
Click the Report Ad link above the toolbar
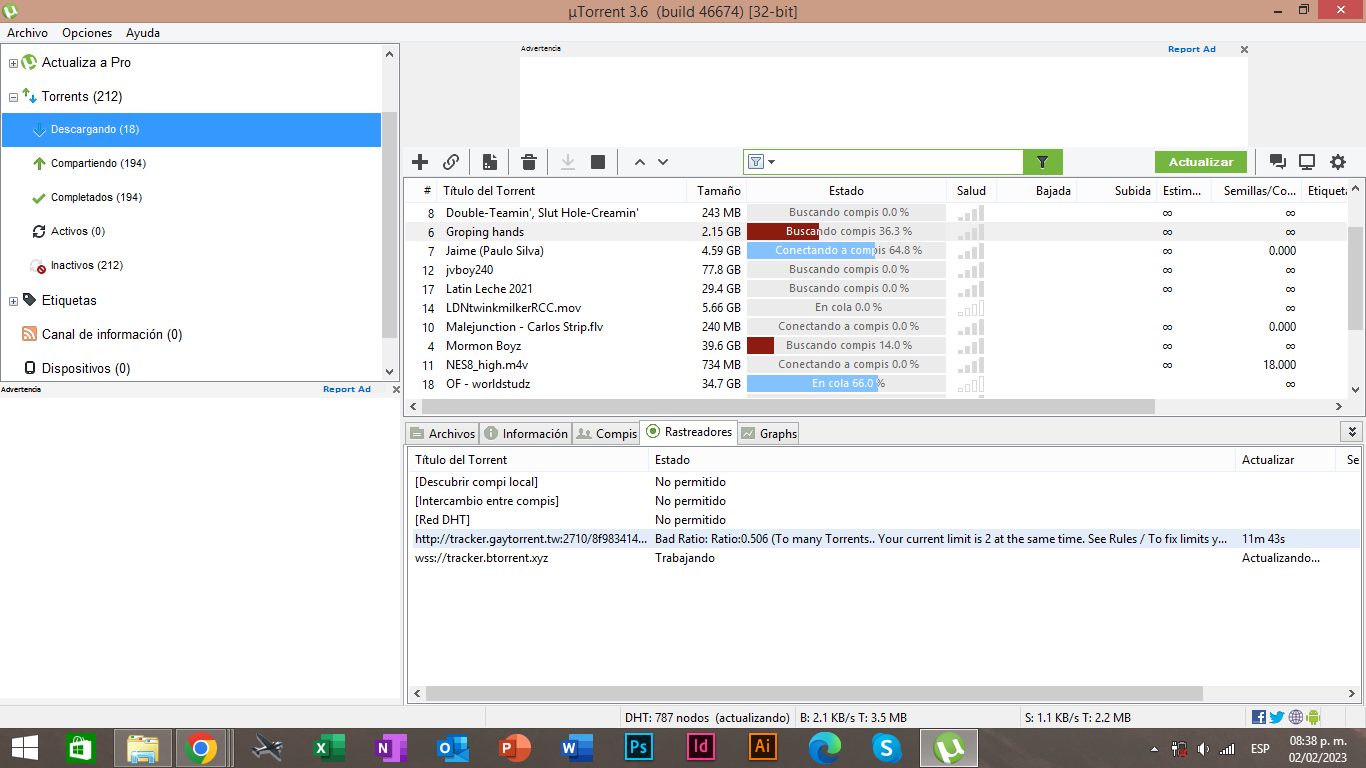point(1191,49)
